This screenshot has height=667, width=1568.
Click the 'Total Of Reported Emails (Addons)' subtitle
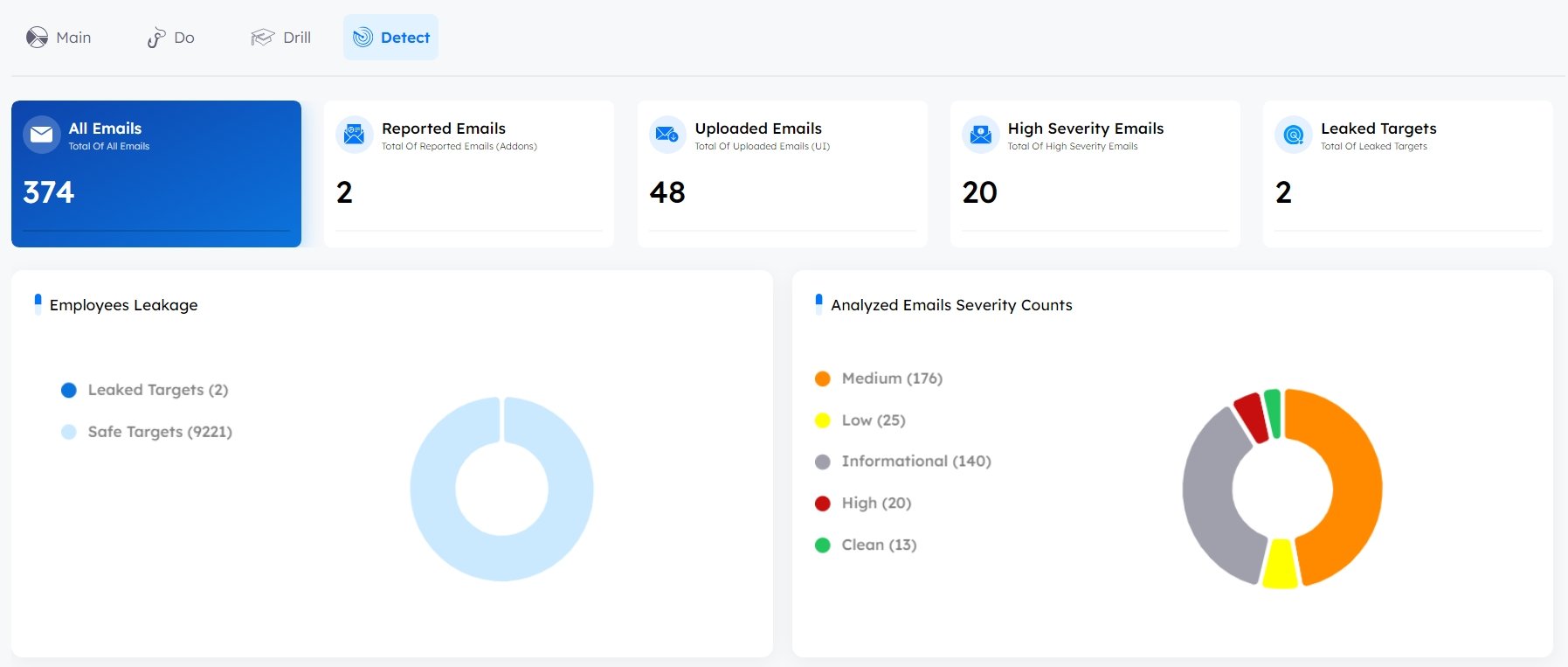[459, 147]
